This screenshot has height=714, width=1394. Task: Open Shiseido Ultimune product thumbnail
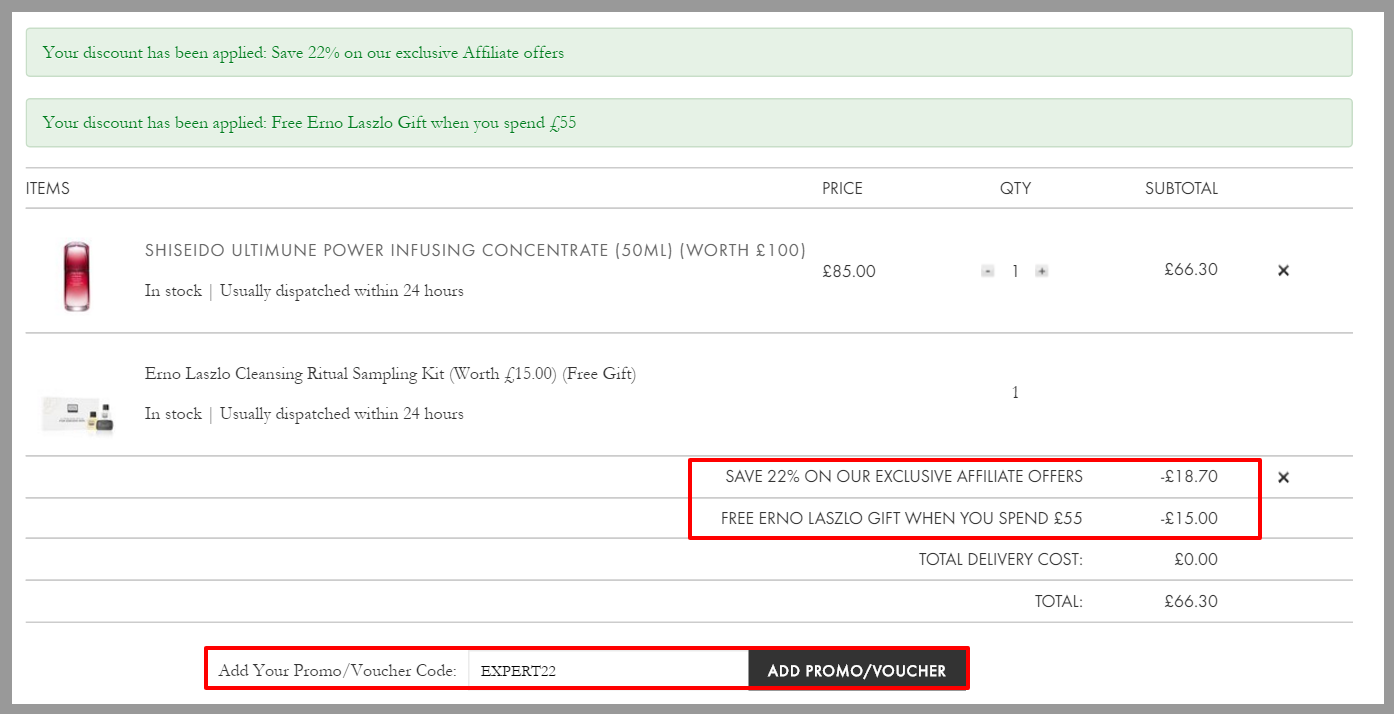tap(77, 277)
